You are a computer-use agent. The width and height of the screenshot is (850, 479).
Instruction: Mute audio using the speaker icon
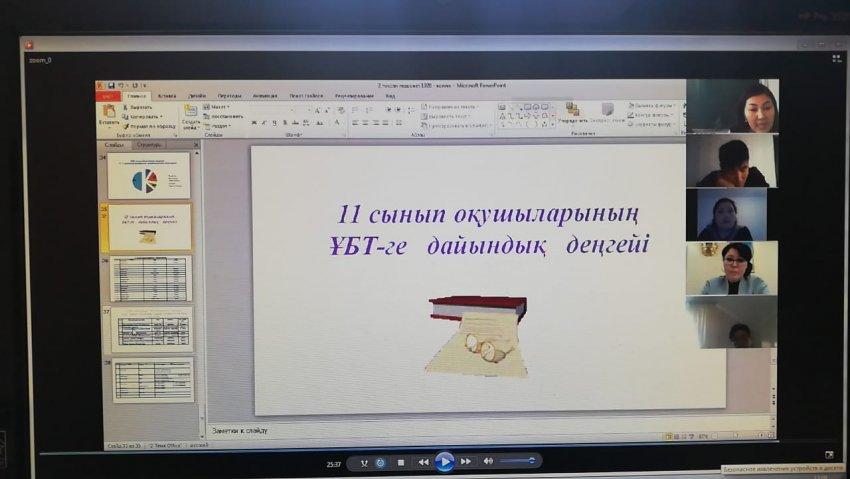tap(488, 461)
